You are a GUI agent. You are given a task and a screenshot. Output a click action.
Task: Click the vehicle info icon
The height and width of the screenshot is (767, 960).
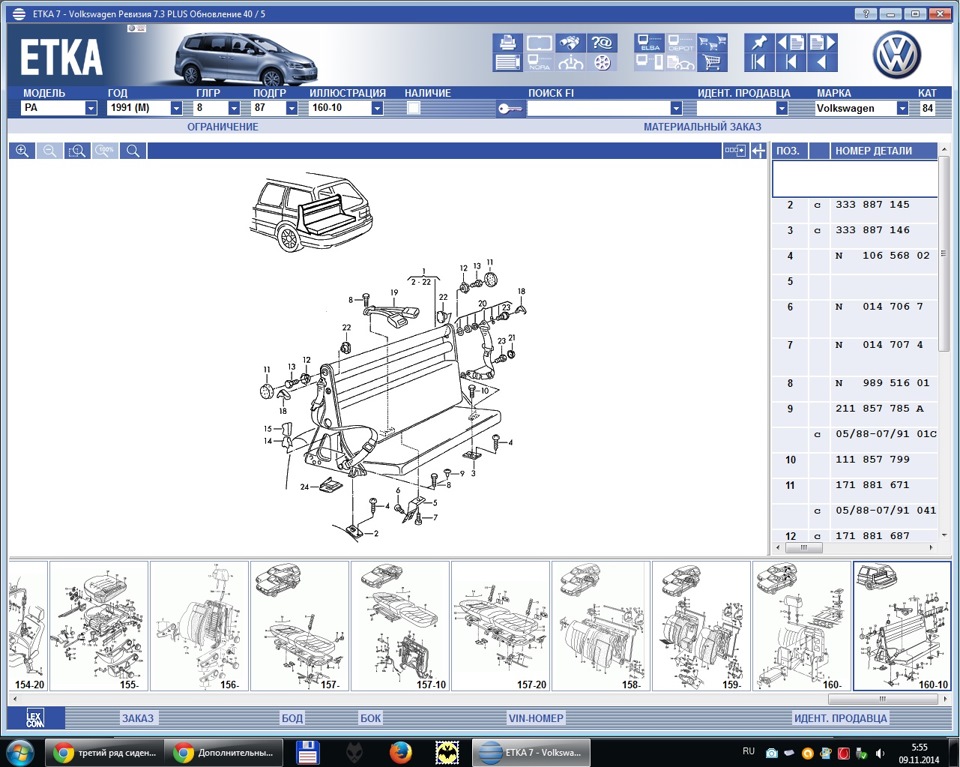[571, 62]
